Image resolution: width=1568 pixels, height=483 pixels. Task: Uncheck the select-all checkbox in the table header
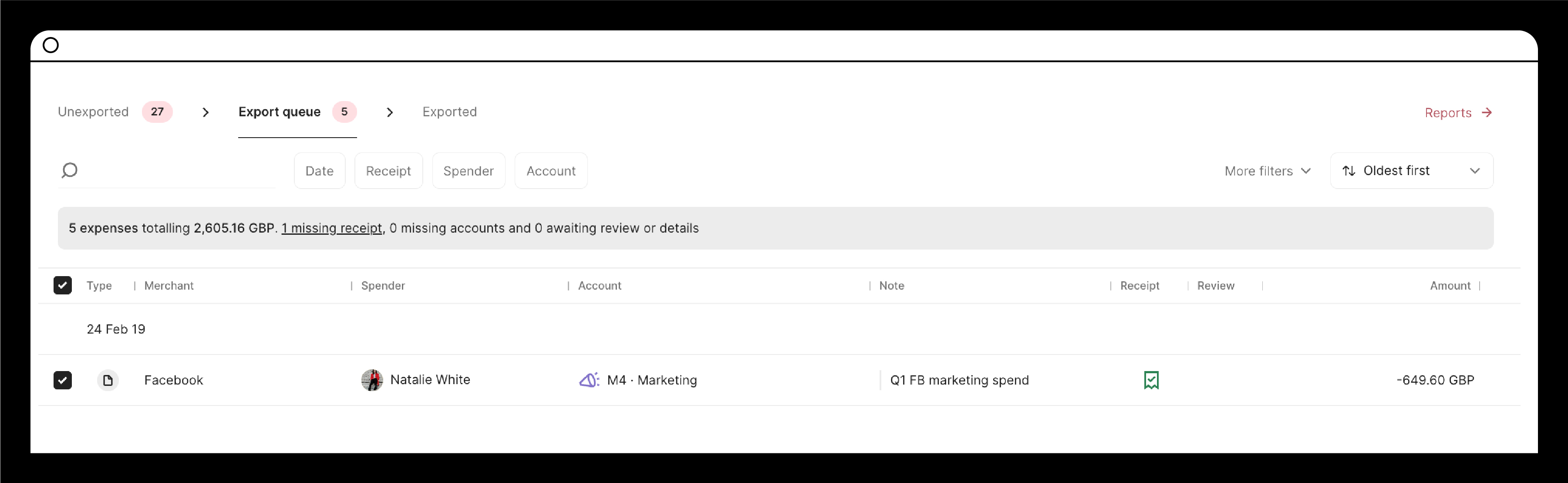(63, 285)
